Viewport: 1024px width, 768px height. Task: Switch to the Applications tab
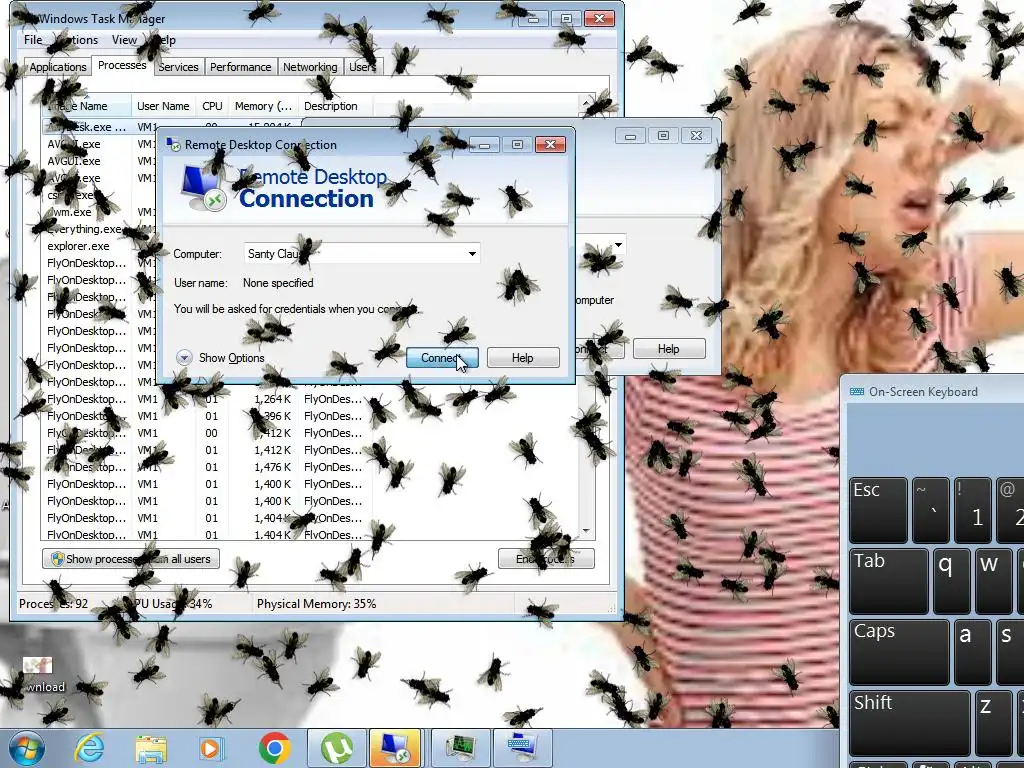pyautogui.click(x=57, y=67)
